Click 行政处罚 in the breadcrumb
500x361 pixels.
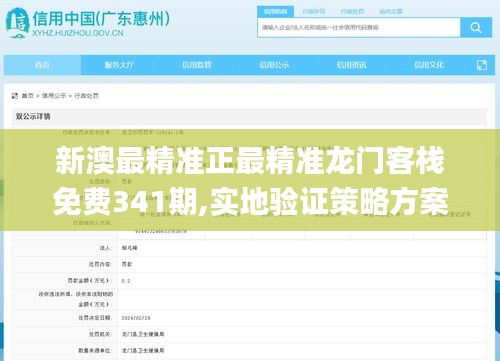86,96
